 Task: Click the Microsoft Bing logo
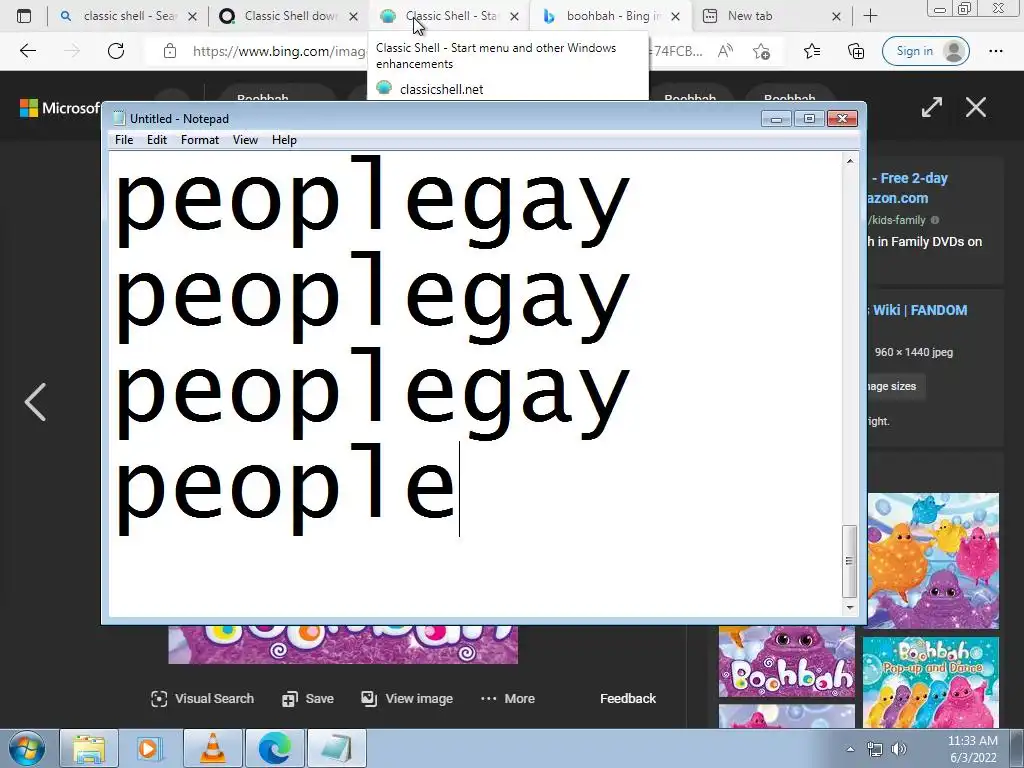point(60,108)
